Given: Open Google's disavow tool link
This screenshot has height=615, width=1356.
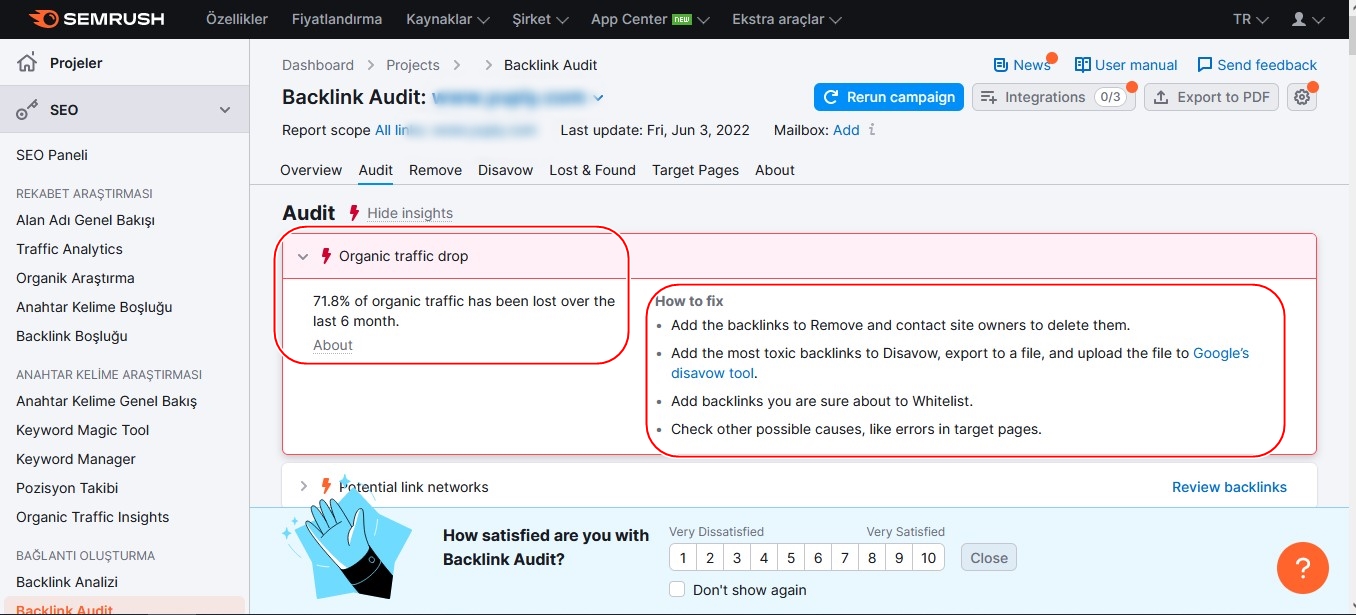Looking at the screenshot, I should 960,363.
